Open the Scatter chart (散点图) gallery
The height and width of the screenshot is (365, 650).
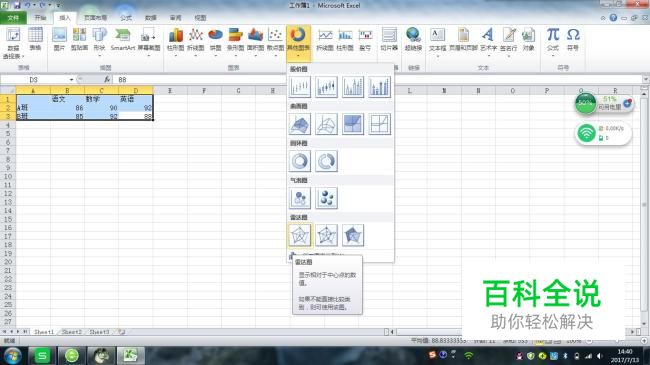point(275,41)
